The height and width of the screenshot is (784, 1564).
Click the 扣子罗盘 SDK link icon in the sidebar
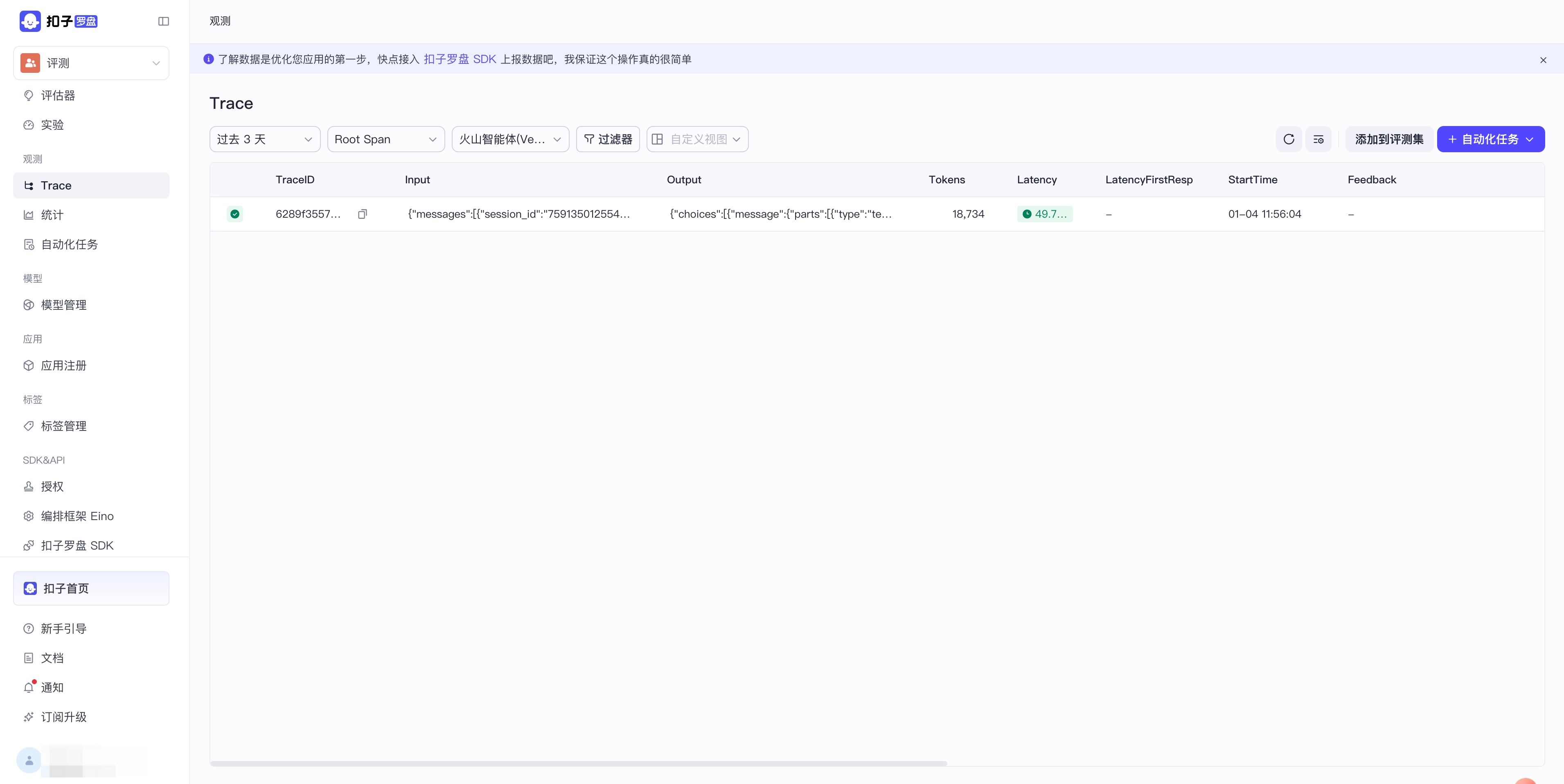click(29, 545)
